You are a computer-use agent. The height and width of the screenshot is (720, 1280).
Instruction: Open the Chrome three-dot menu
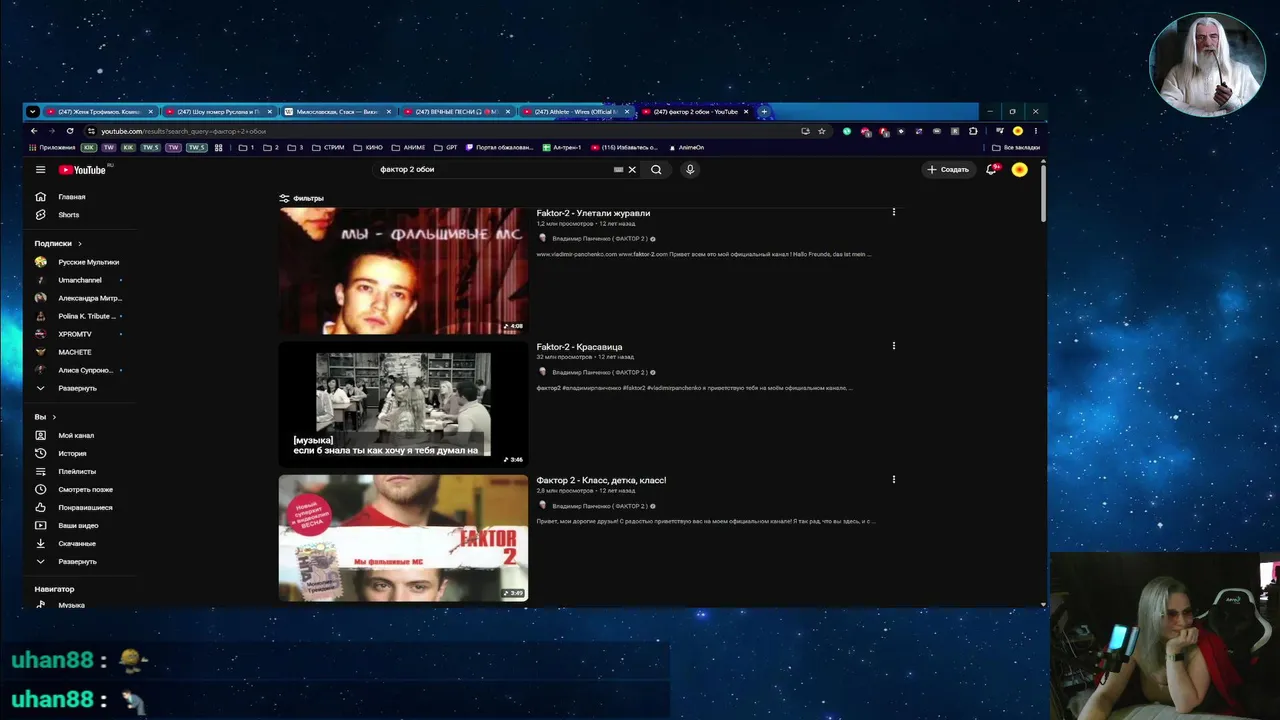click(1035, 131)
